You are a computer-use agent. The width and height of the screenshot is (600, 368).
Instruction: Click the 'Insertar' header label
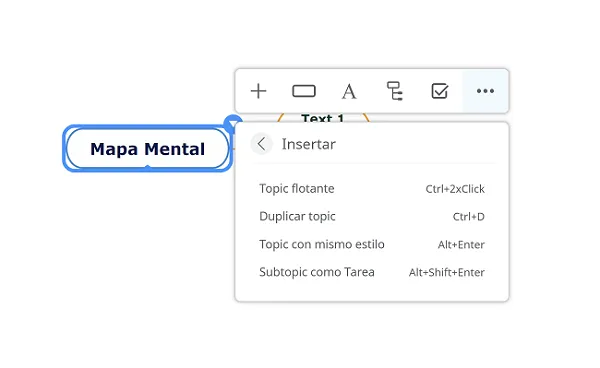click(308, 144)
